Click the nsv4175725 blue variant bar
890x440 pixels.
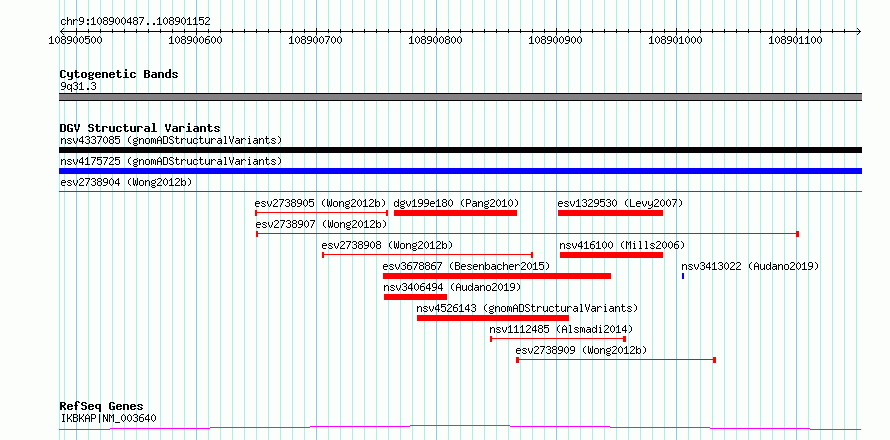460,171
